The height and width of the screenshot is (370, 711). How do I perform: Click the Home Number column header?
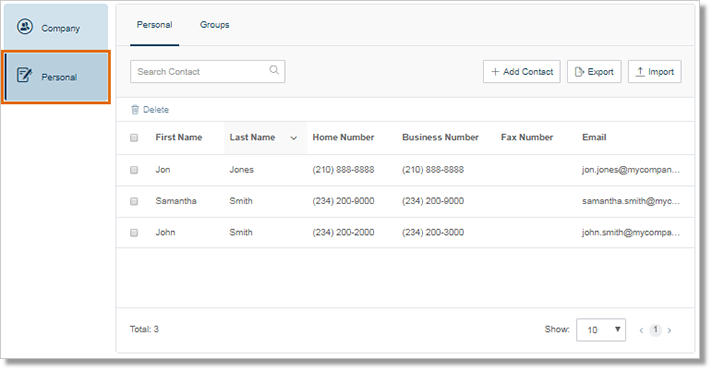pyautogui.click(x=343, y=137)
